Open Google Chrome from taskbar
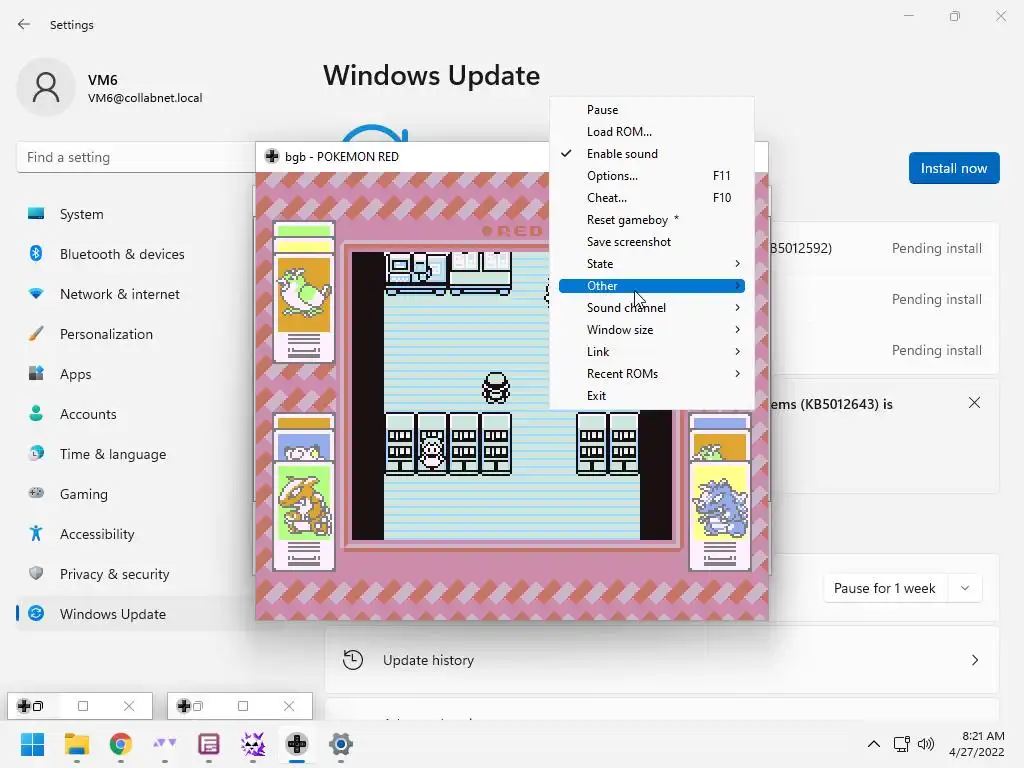The height and width of the screenshot is (768, 1024). pyautogui.click(x=121, y=744)
